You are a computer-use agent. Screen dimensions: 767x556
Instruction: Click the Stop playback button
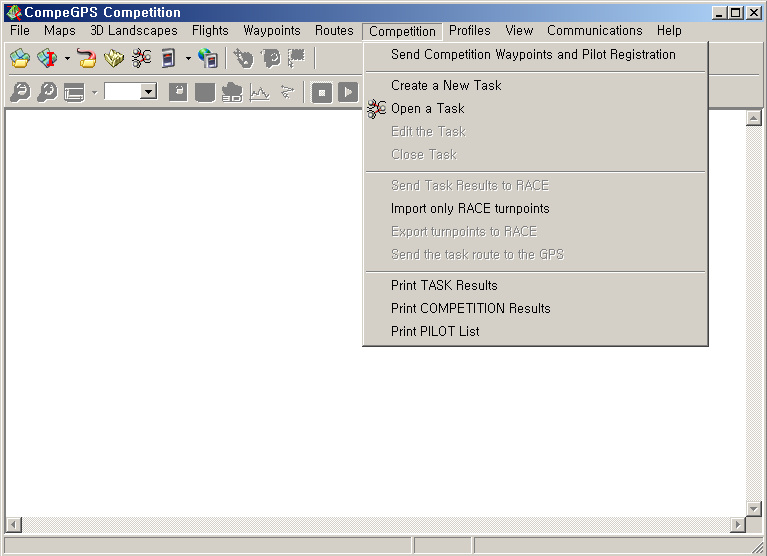click(322, 92)
